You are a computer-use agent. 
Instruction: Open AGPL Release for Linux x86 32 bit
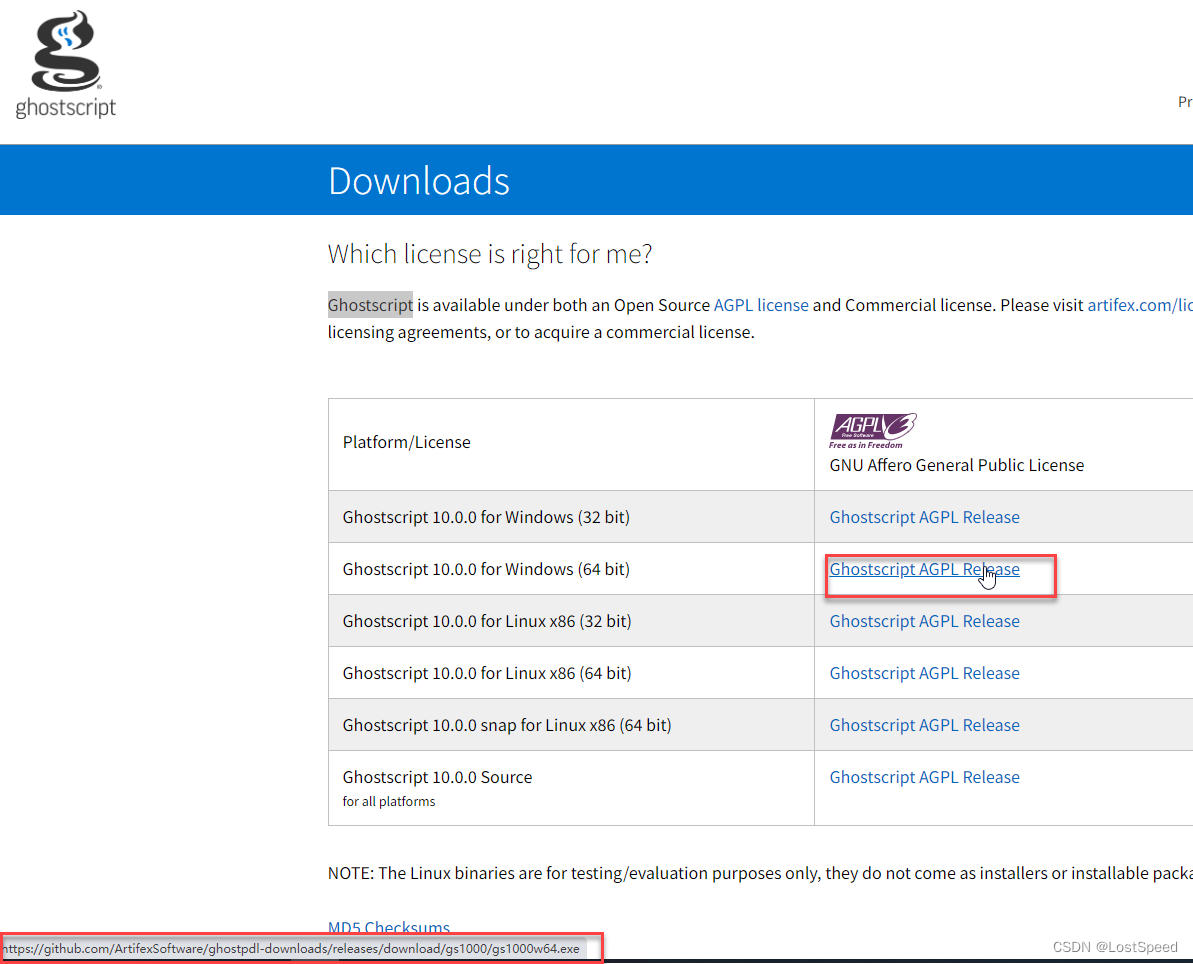click(924, 621)
